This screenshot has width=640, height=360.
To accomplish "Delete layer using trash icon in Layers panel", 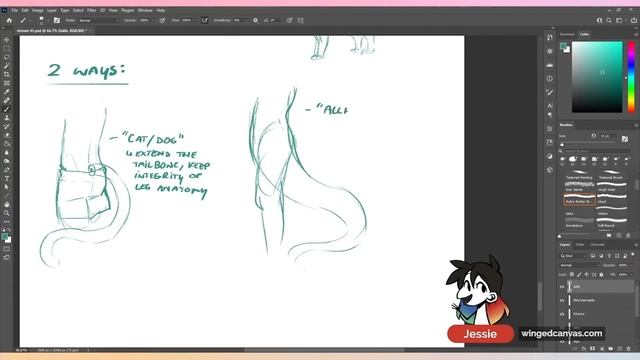I will pyautogui.click(x=628, y=349).
